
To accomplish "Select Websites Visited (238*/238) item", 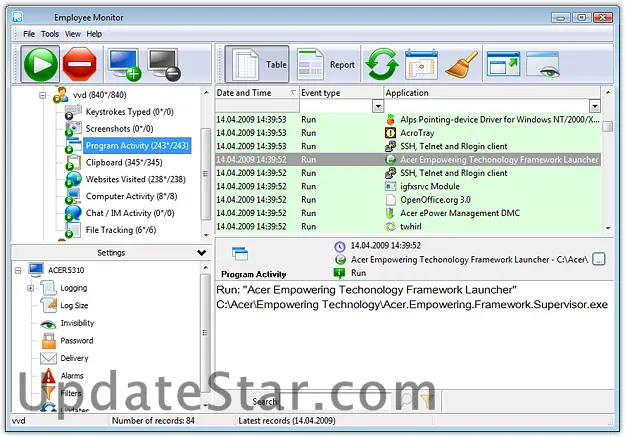I will pos(136,179).
